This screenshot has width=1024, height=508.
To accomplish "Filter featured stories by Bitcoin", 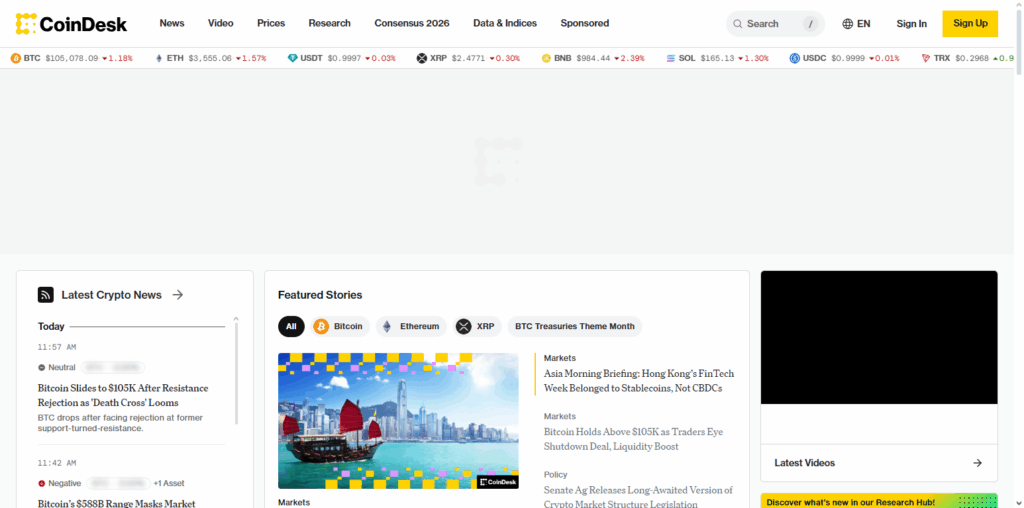I will click(x=340, y=326).
